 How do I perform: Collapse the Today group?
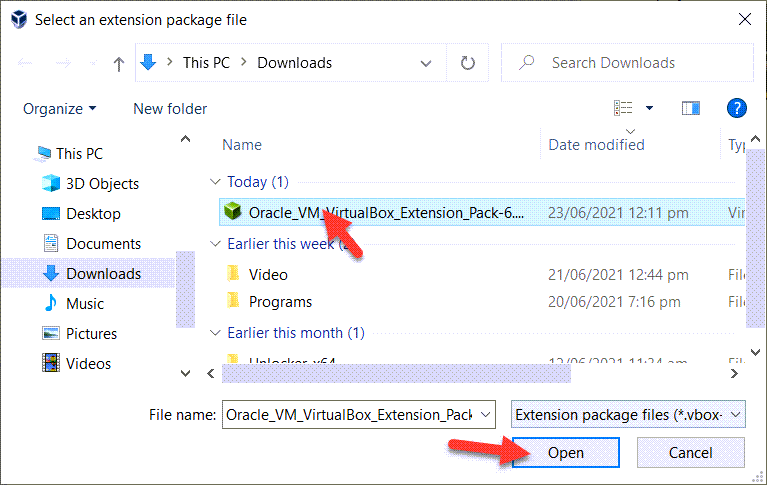[213, 182]
